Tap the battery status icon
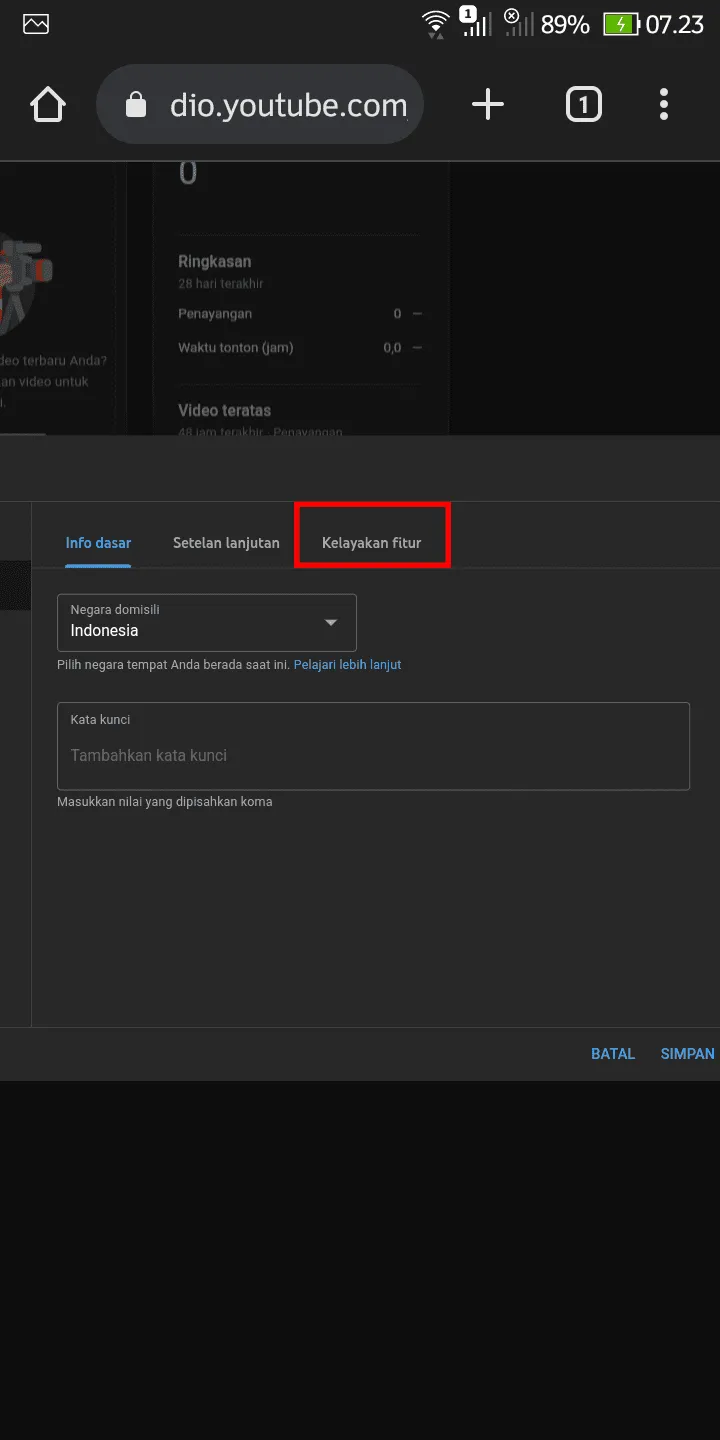Screen dimensions: 720x1440 [x=621, y=24]
